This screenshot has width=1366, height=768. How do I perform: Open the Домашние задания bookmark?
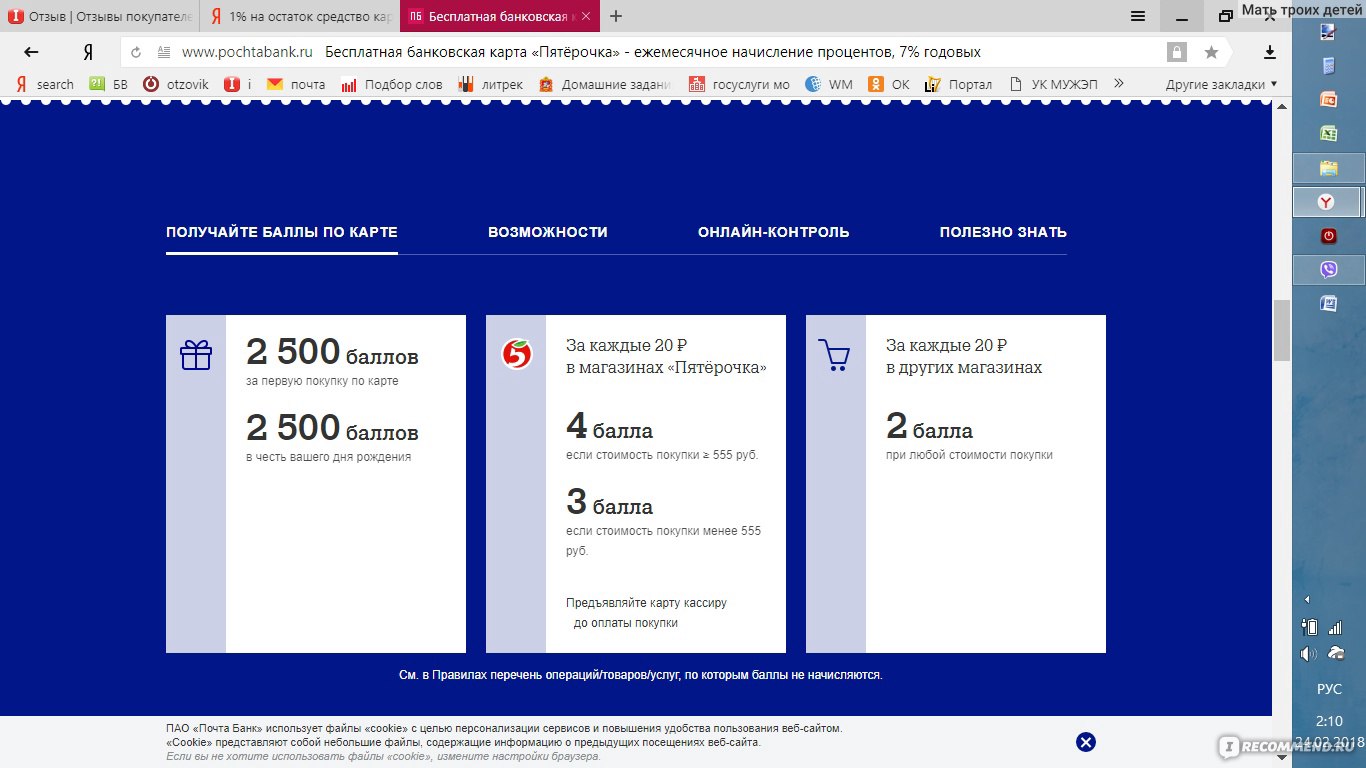(604, 84)
